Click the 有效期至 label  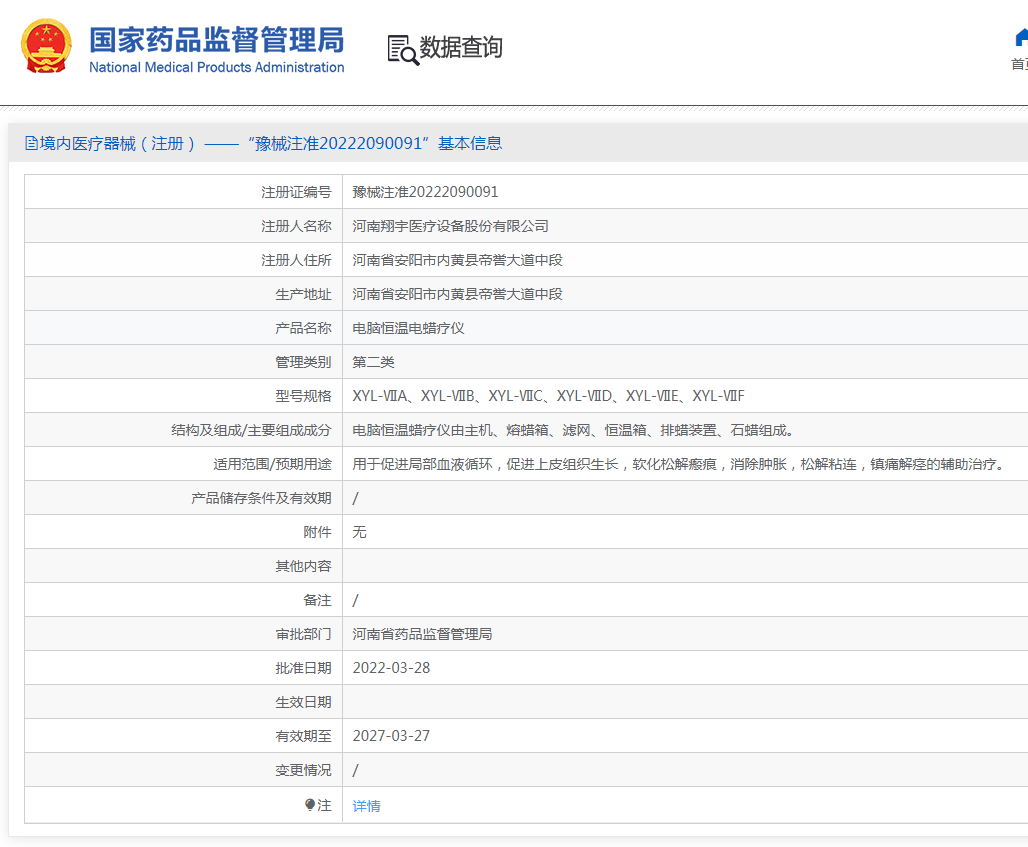(304, 736)
